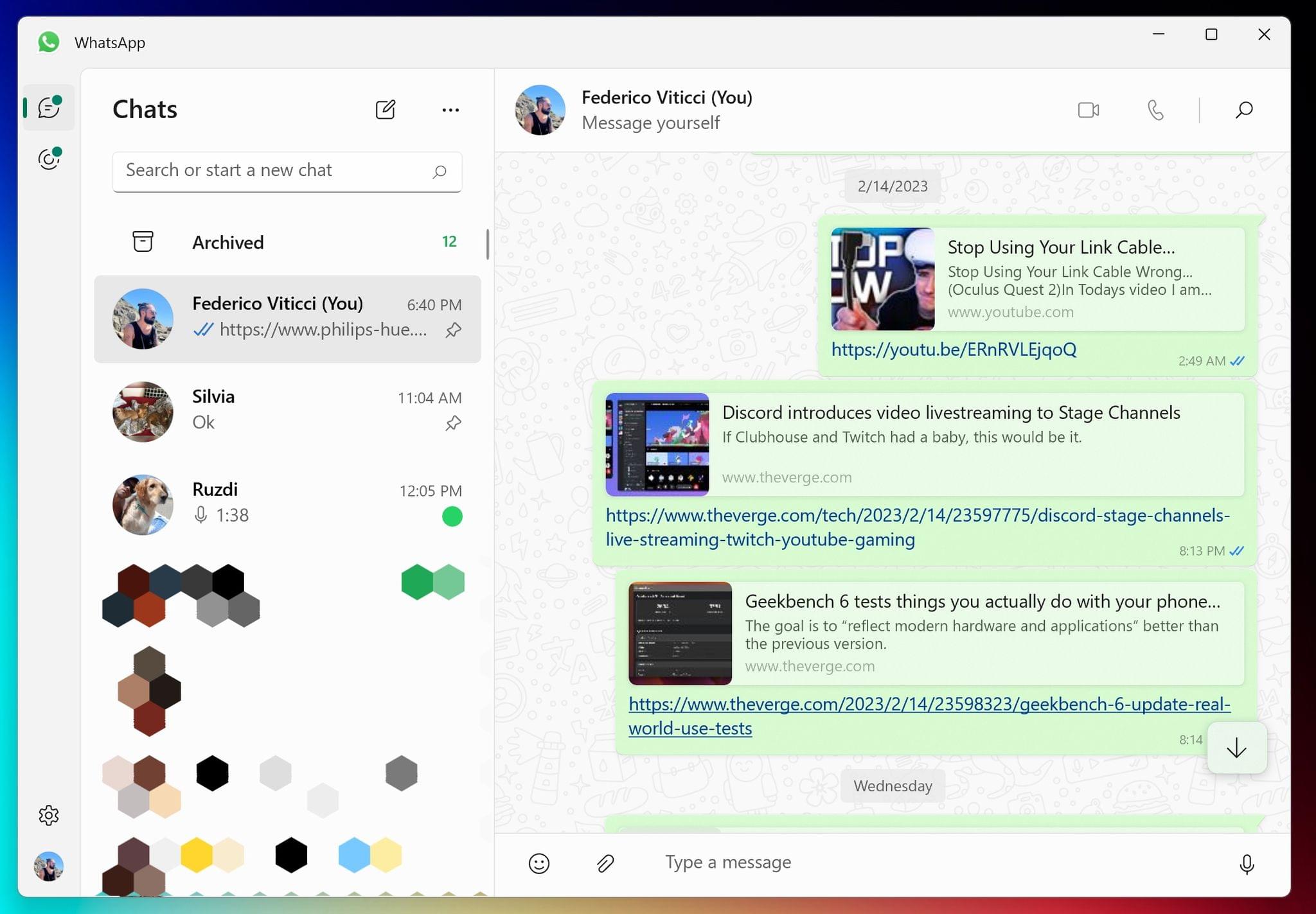Open the chat list three-dot menu

click(x=450, y=110)
